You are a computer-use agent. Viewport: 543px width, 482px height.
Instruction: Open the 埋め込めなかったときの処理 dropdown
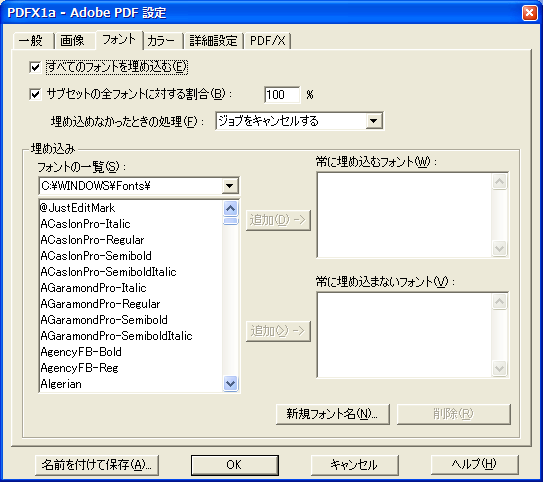tap(300, 121)
